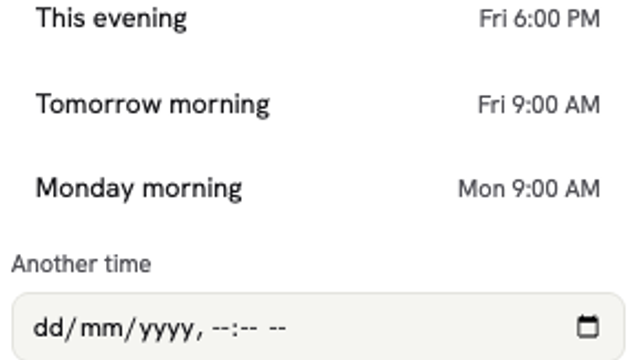
Task: Click empty space inside the date-time field
Action: pos(427,327)
